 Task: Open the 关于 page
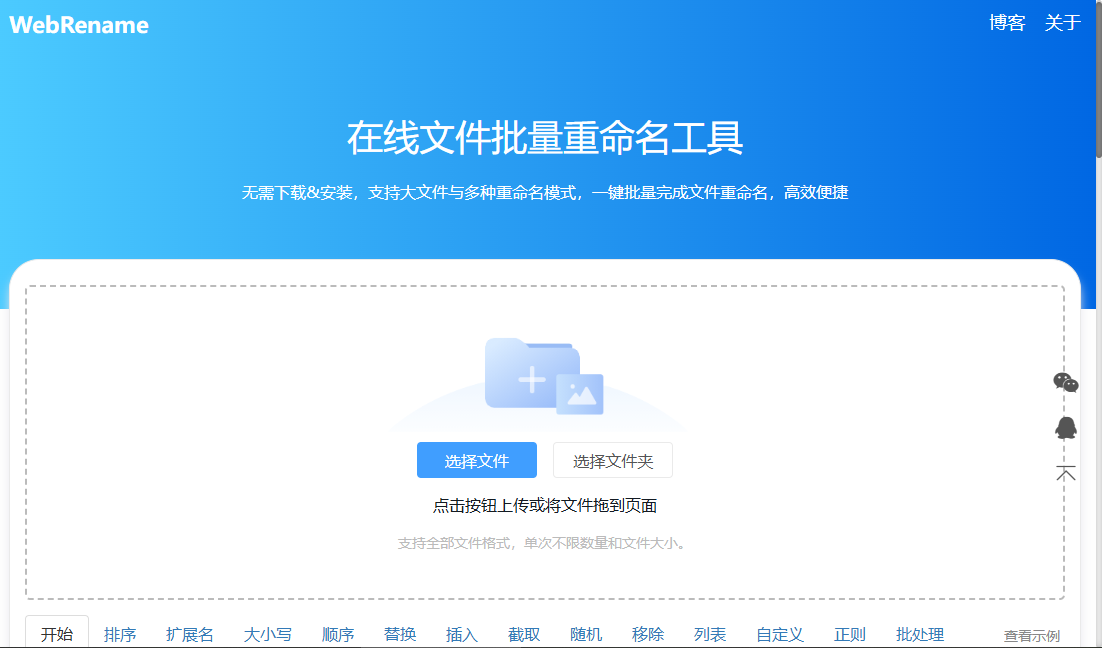pos(1061,24)
